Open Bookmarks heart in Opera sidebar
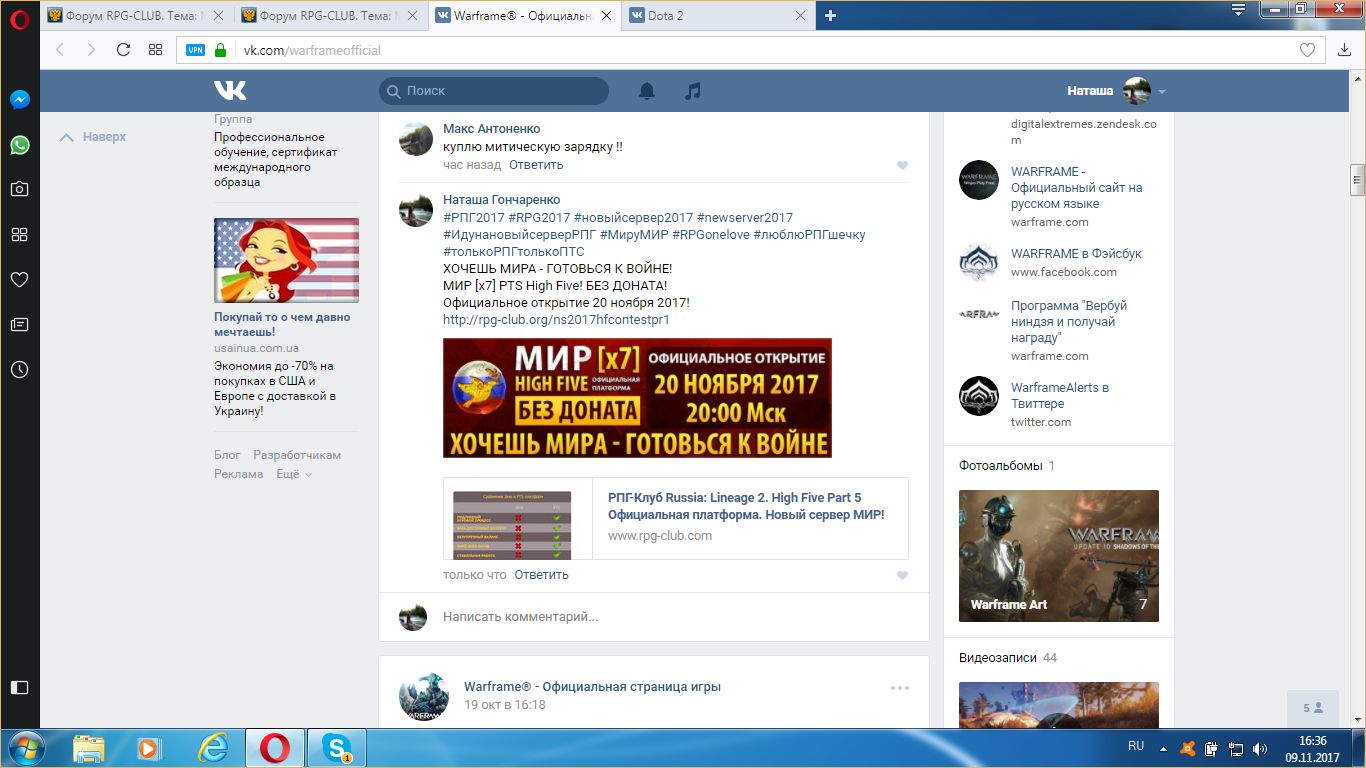Screen dimensions: 1366x768 [x=19, y=279]
